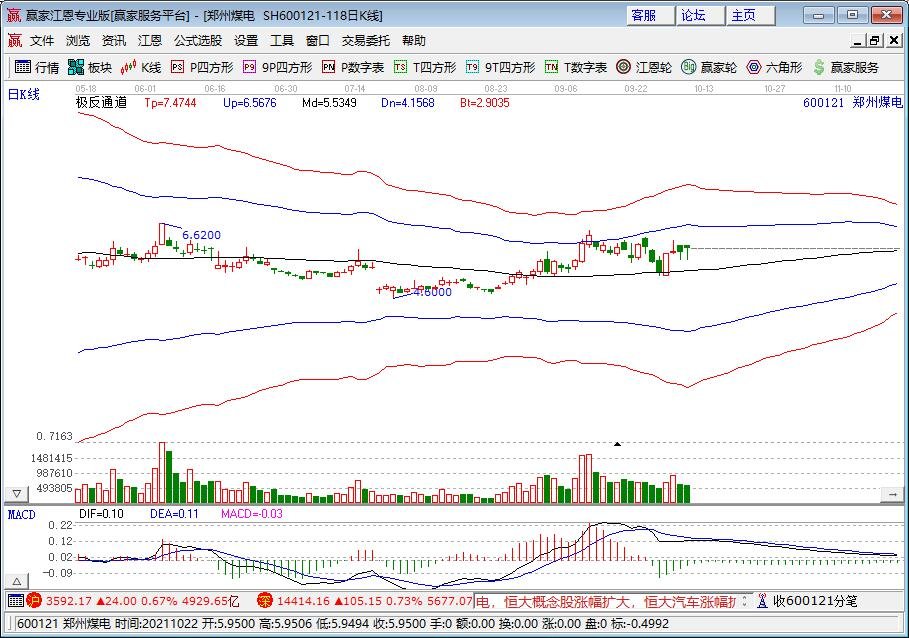Click the 主页 homepage button
Viewport: 909px width, 638px height.
745,15
